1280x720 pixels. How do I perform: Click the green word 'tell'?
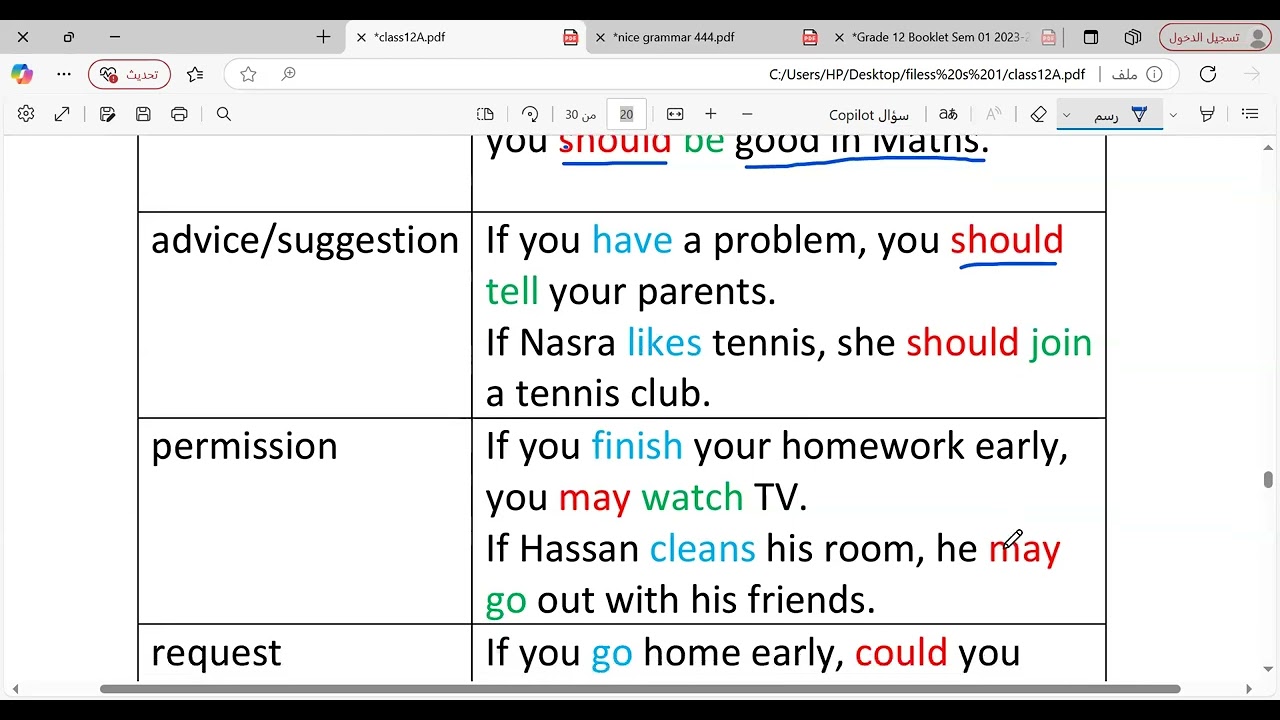[512, 291]
